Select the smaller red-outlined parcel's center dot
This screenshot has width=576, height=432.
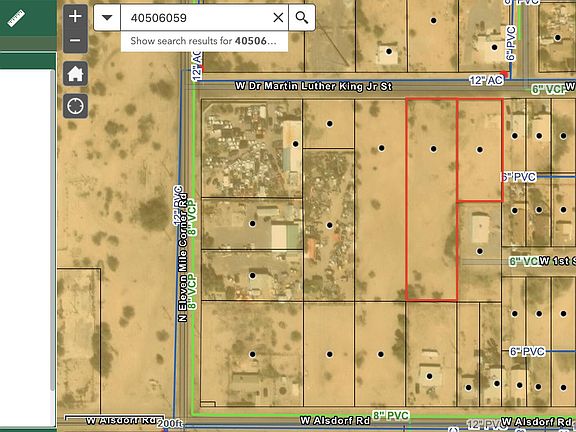(479, 150)
